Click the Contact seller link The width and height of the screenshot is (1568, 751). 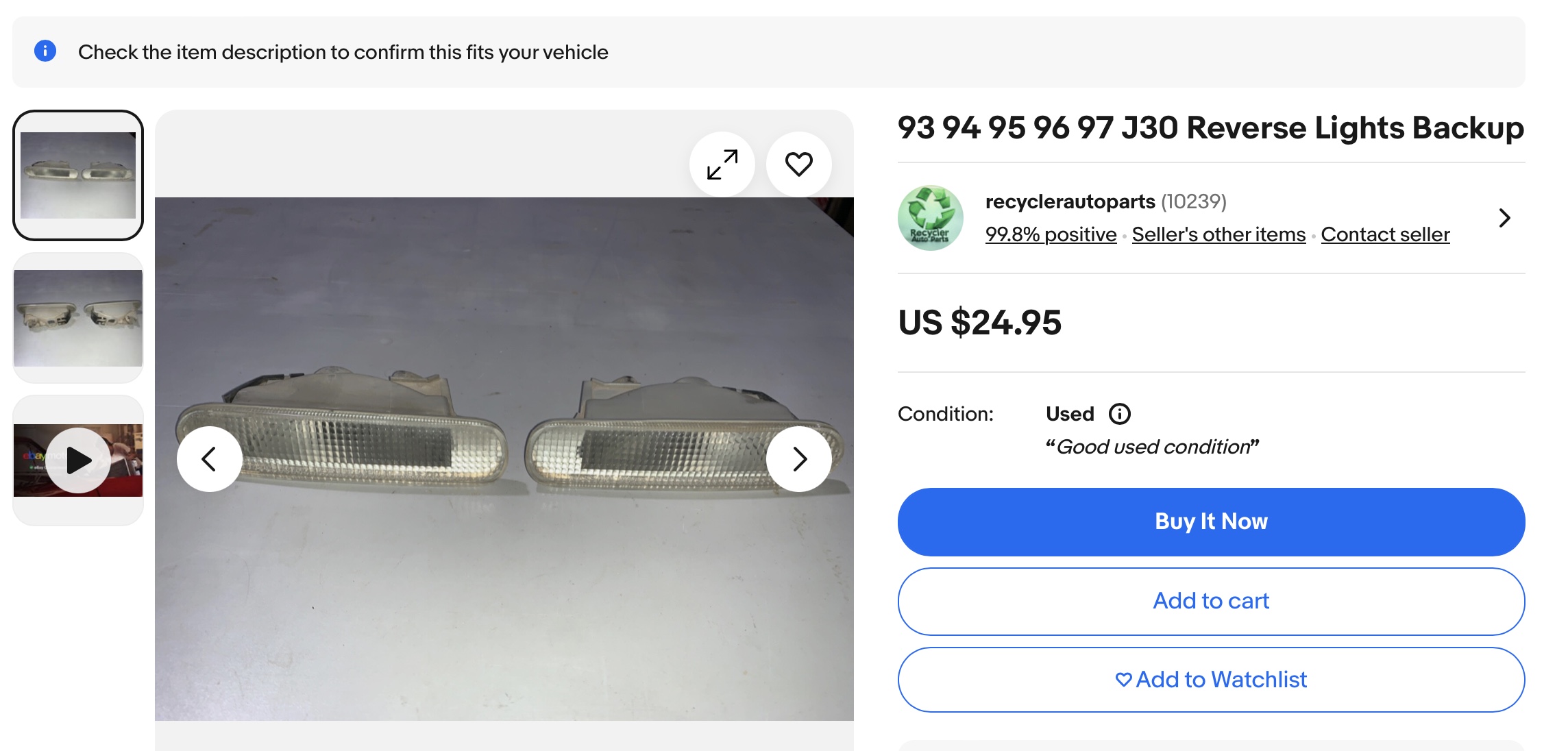(x=1385, y=234)
